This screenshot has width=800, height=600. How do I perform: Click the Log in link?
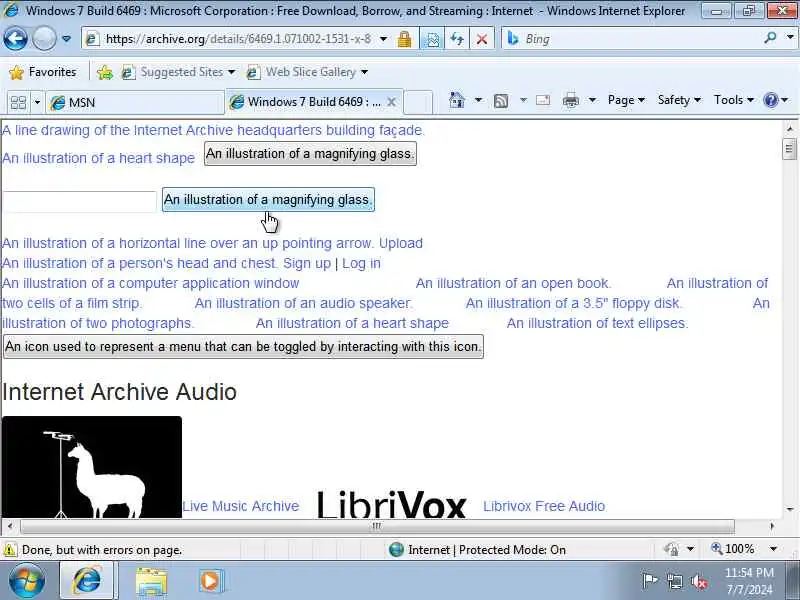pos(361,263)
